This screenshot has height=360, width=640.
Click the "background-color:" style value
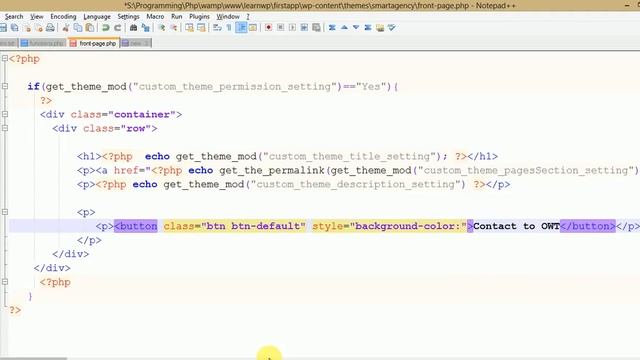click(409, 226)
